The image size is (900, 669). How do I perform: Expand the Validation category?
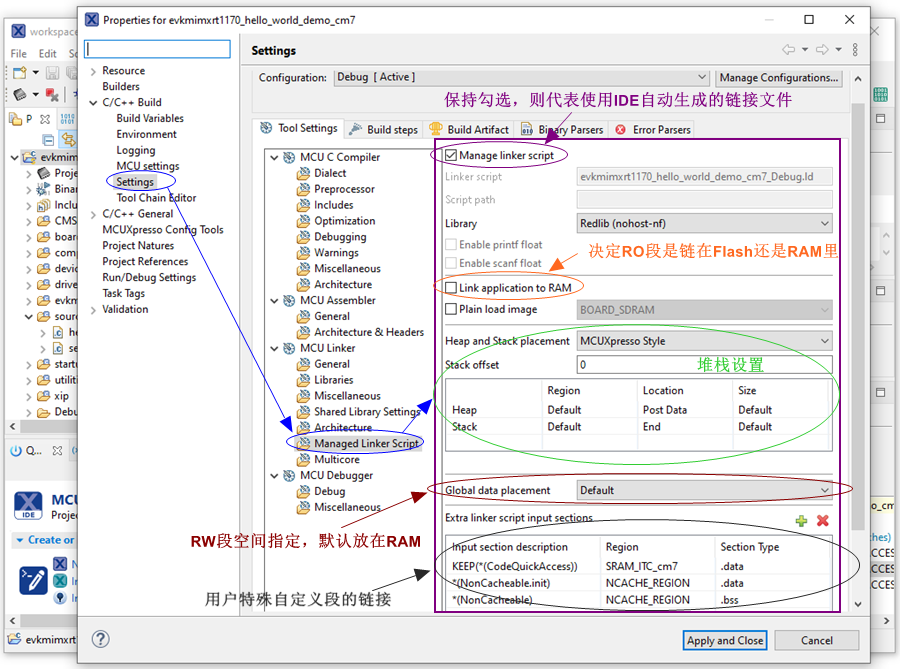[x=93, y=310]
